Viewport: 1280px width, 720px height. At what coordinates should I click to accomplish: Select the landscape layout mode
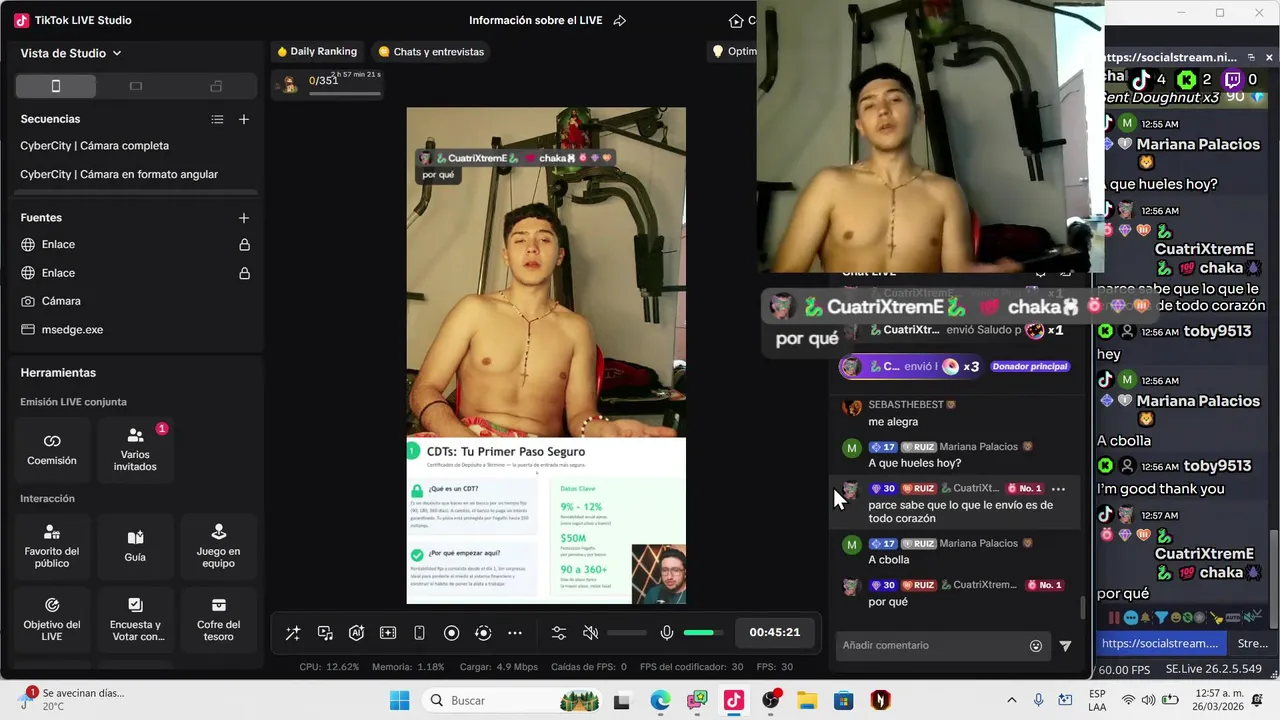(x=136, y=86)
